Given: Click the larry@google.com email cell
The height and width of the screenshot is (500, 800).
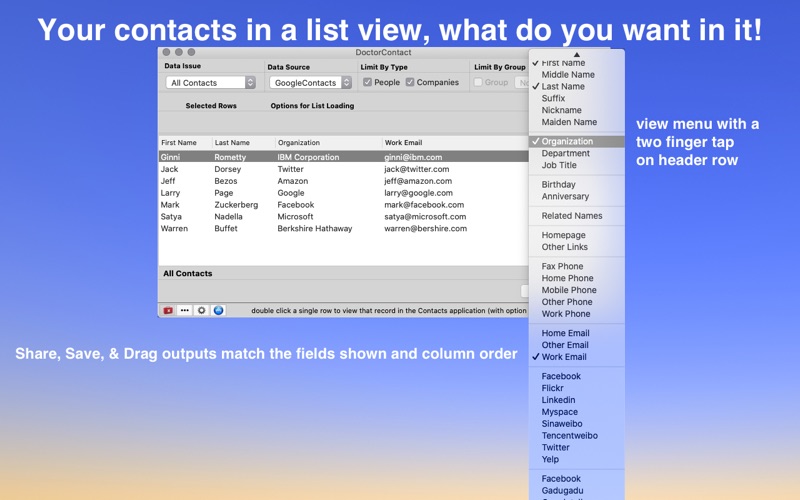Looking at the screenshot, I should click(418, 193).
